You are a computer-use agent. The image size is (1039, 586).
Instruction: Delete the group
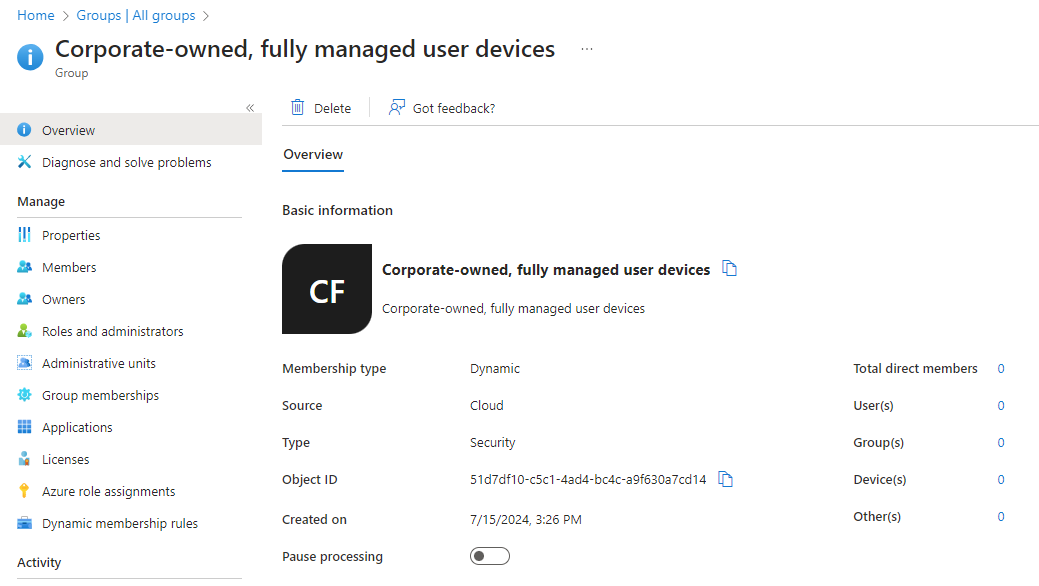pyautogui.click(x=321, y=107)
